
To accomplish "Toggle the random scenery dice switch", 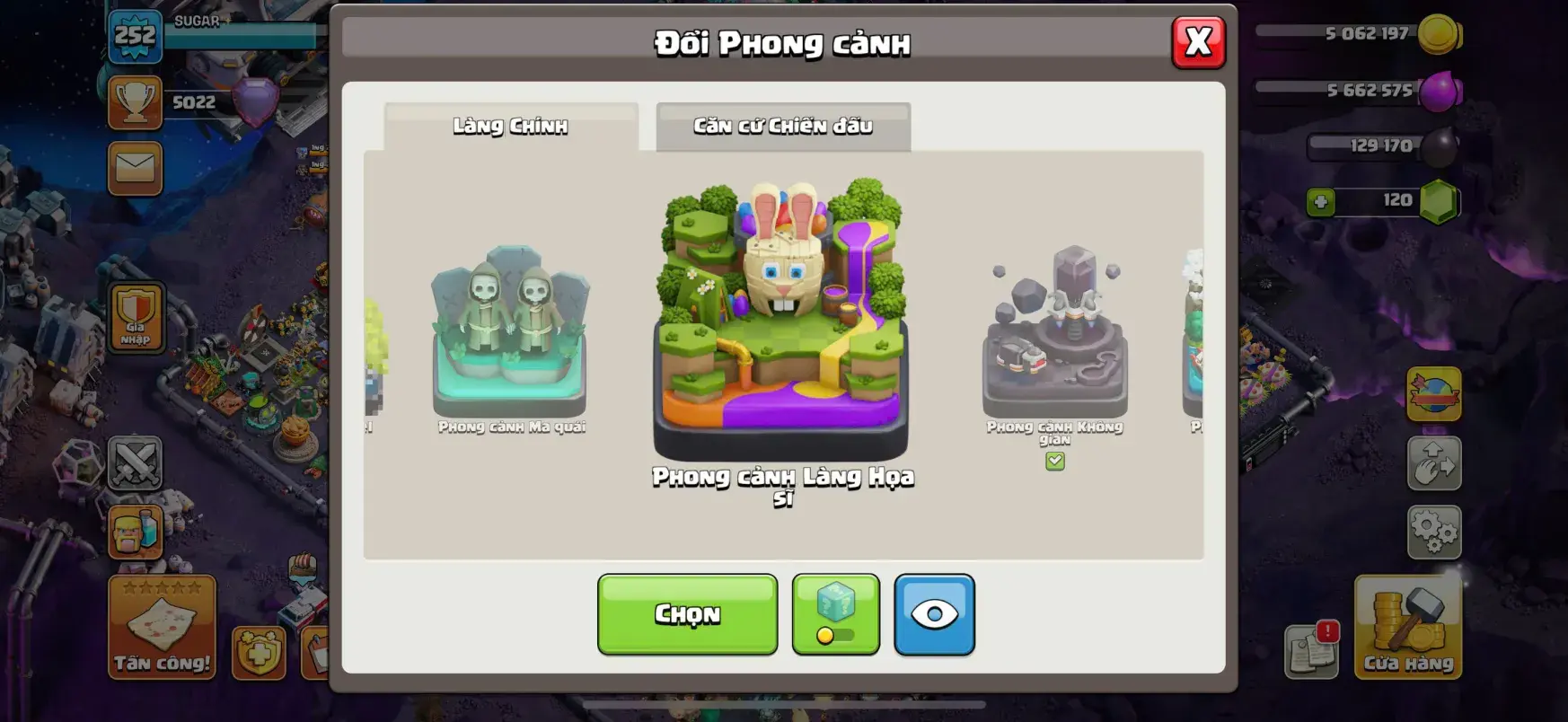I will (x=835, y=615).
